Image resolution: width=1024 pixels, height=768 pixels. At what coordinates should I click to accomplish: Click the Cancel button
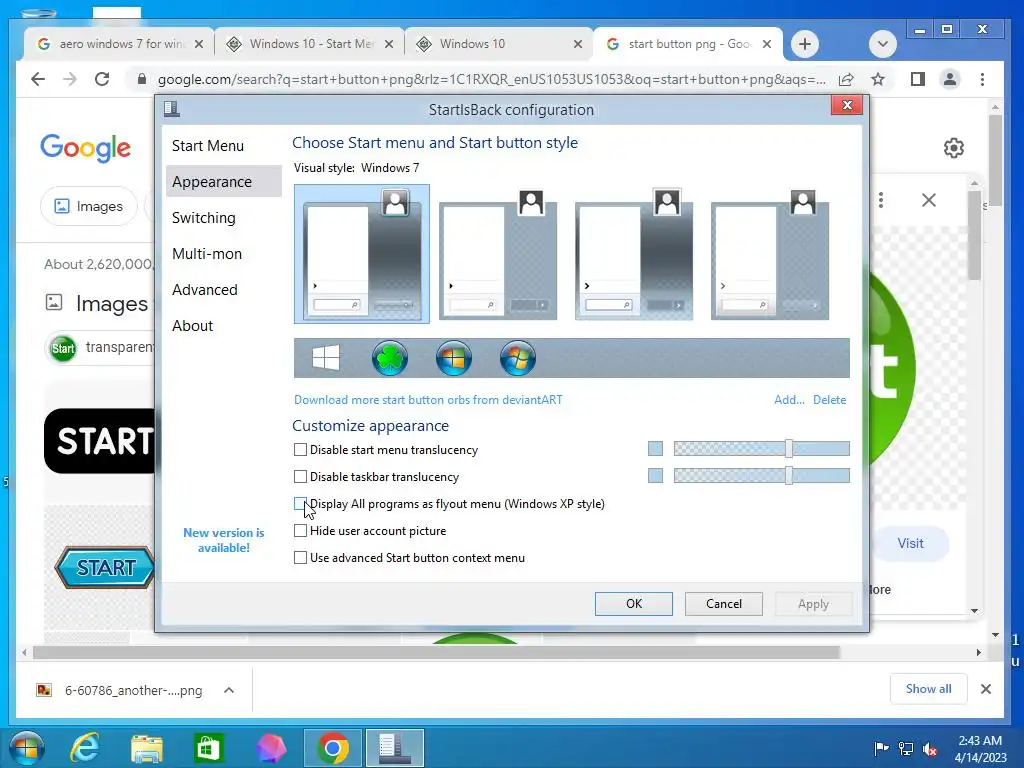click(724, 603)
